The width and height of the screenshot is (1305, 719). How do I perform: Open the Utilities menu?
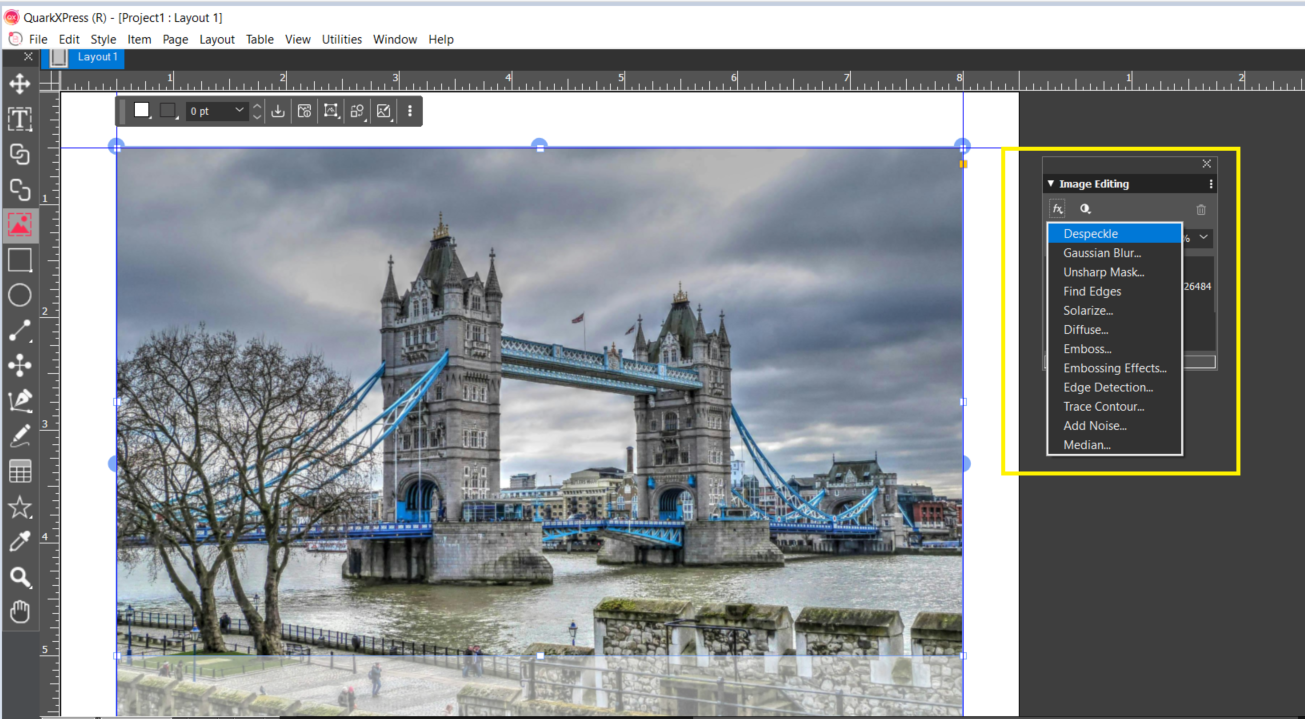[341, 39]
